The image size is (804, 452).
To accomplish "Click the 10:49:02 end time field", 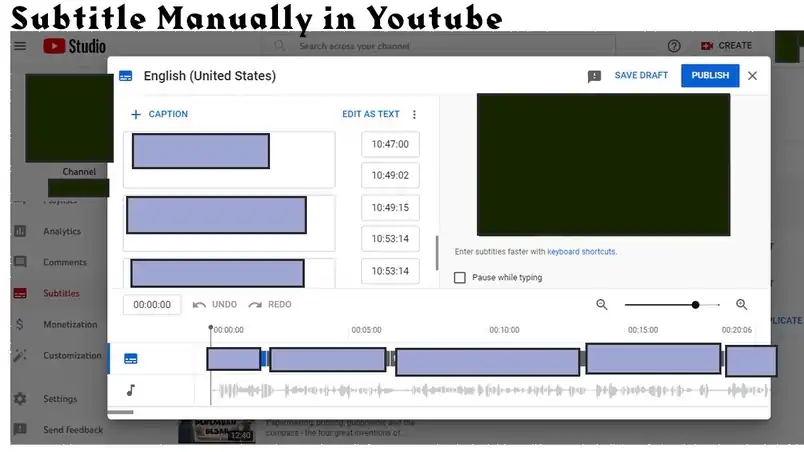I will pyautogui.click(x=390, y=175).
